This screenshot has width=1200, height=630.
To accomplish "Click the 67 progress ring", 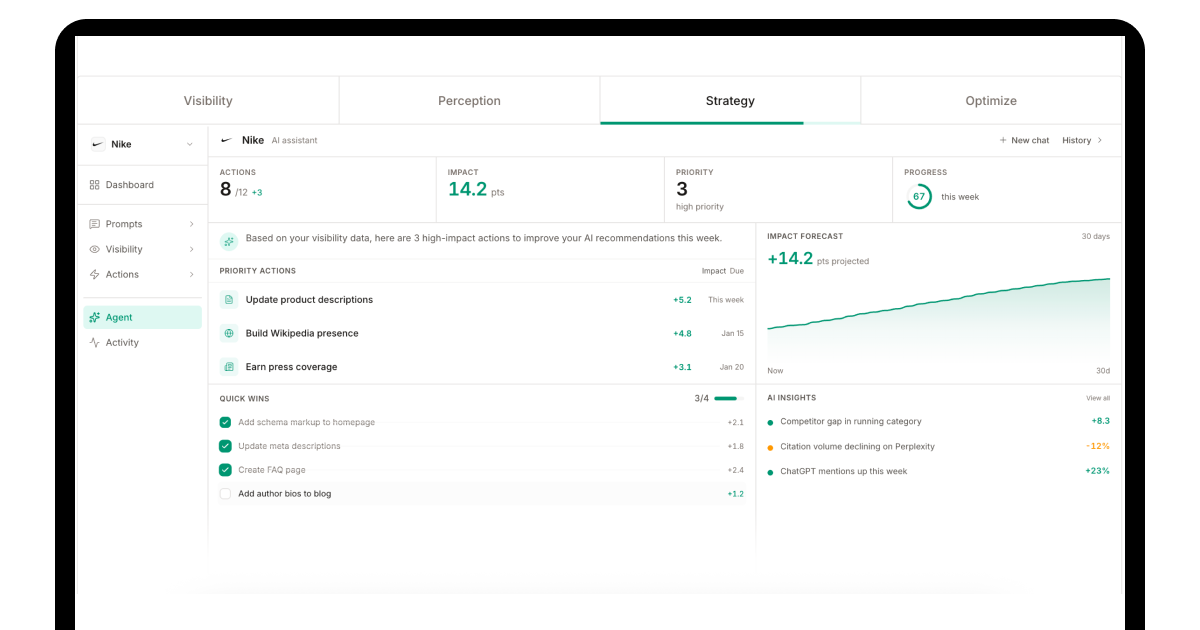I will pyautogui.click(x=919, y=196).
